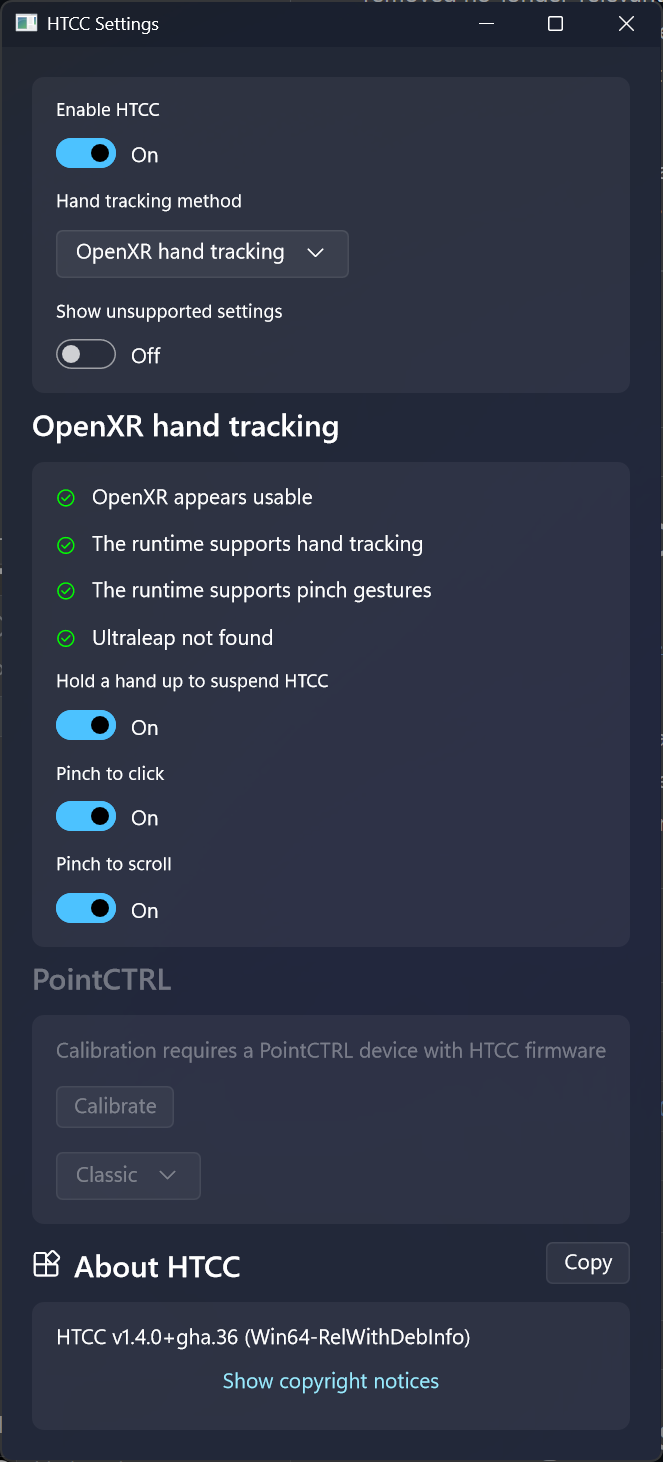Minimize the HTCC Settings window
Screen dimensions: 663x1462
coord(486,23)
